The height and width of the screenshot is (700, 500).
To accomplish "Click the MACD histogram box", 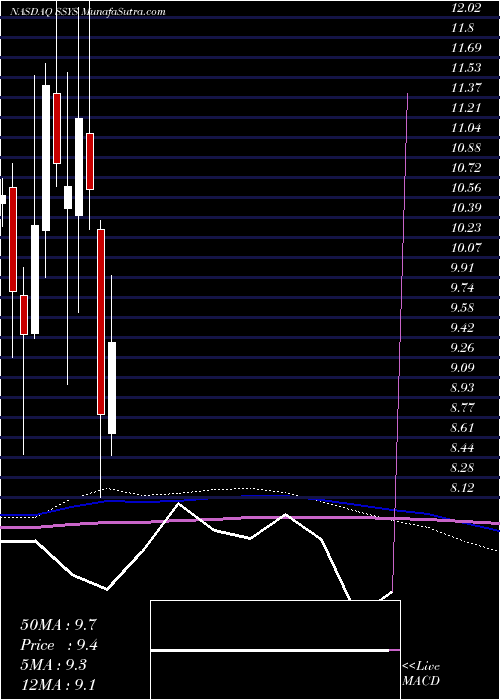I will (275, 650).
